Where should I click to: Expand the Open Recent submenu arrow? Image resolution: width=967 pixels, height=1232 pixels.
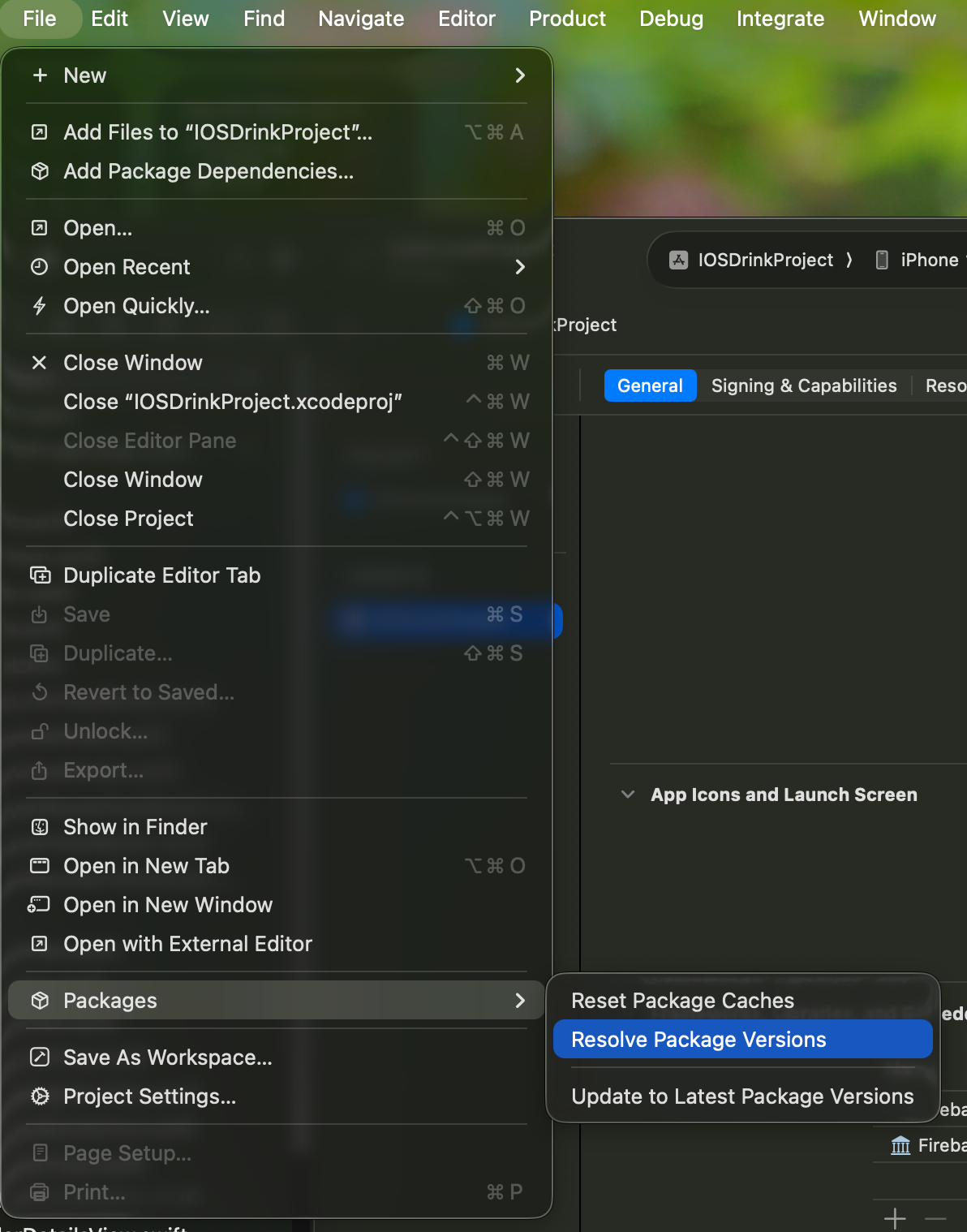520,267
